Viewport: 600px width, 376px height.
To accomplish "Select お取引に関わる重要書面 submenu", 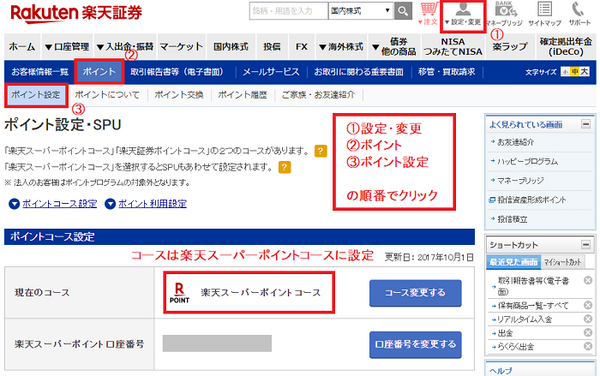I will tap(359, 72).
